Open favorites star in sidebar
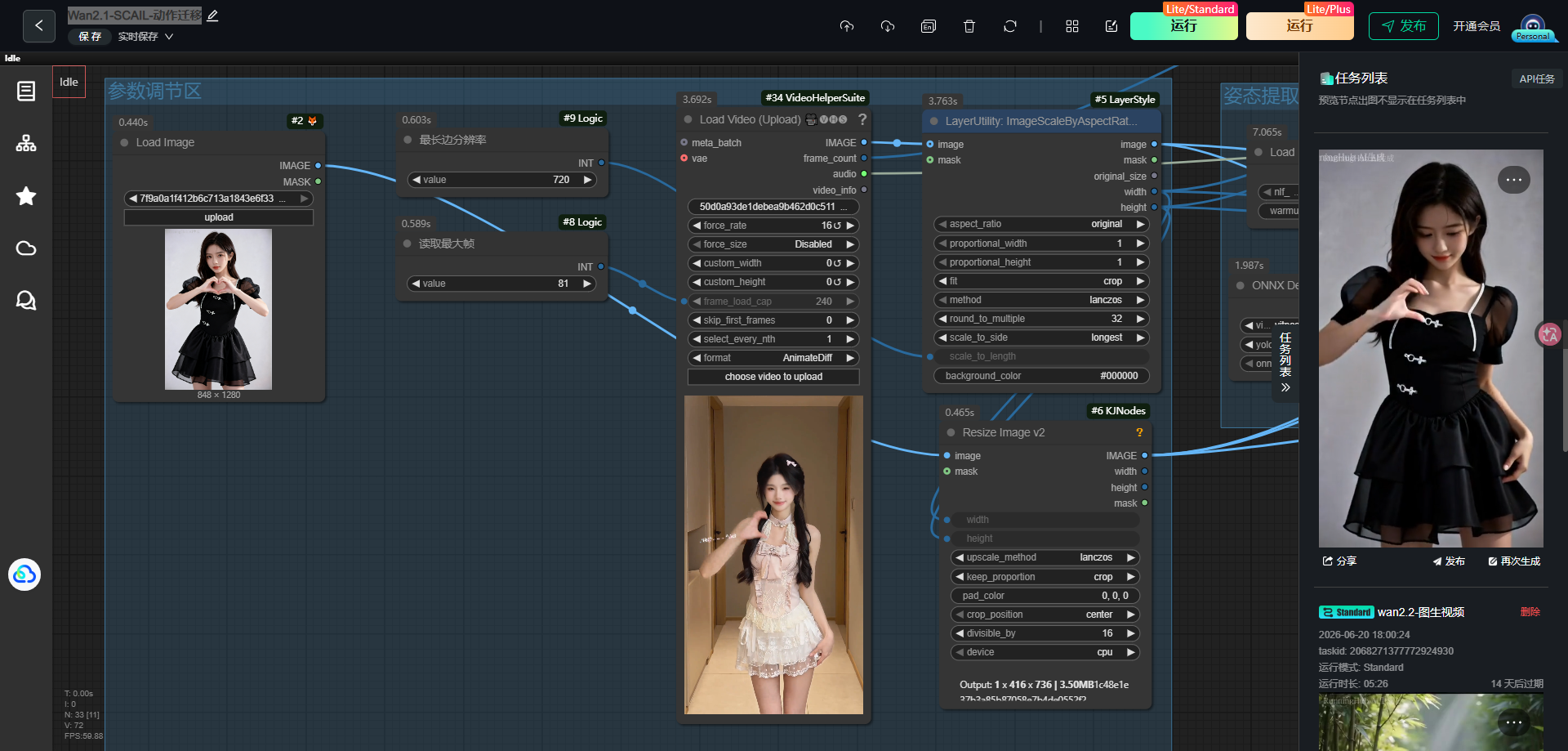1568x751 pixels. [x=26, y=196]
